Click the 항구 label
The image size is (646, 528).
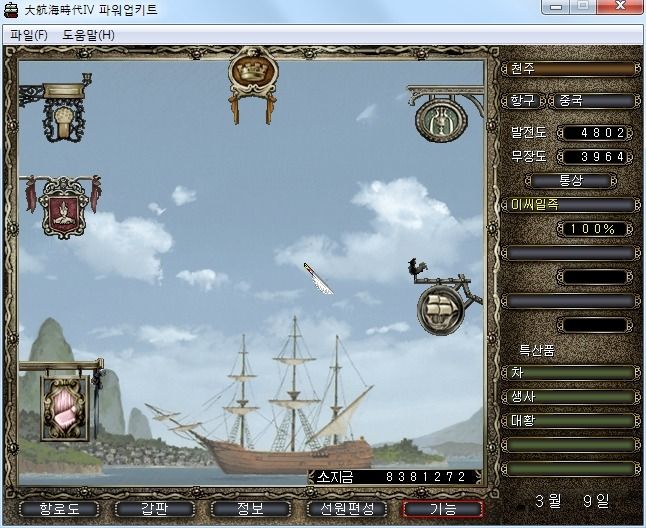point(523,100)
